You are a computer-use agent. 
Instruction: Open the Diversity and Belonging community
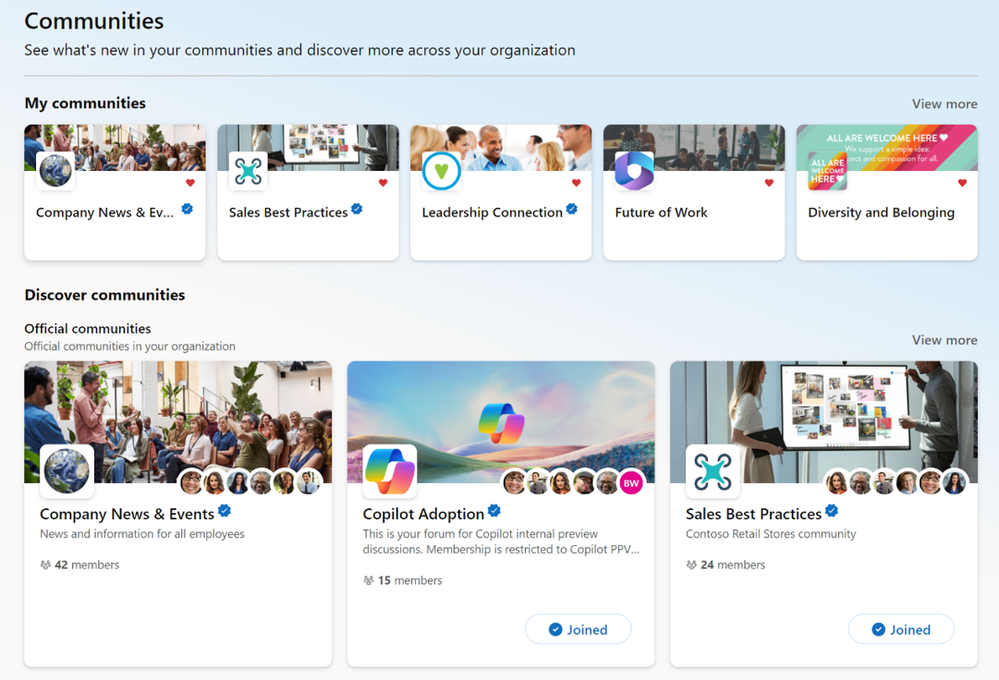tap(881, 213)
